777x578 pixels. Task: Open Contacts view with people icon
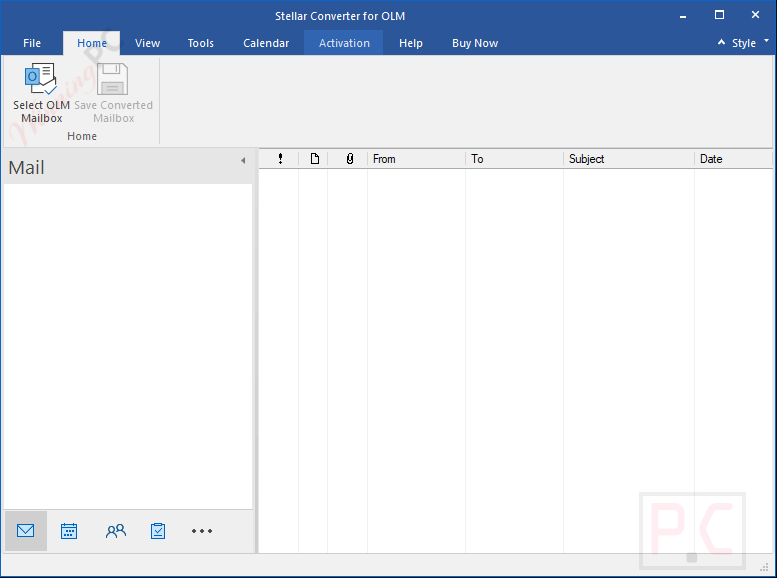[115, 531]
